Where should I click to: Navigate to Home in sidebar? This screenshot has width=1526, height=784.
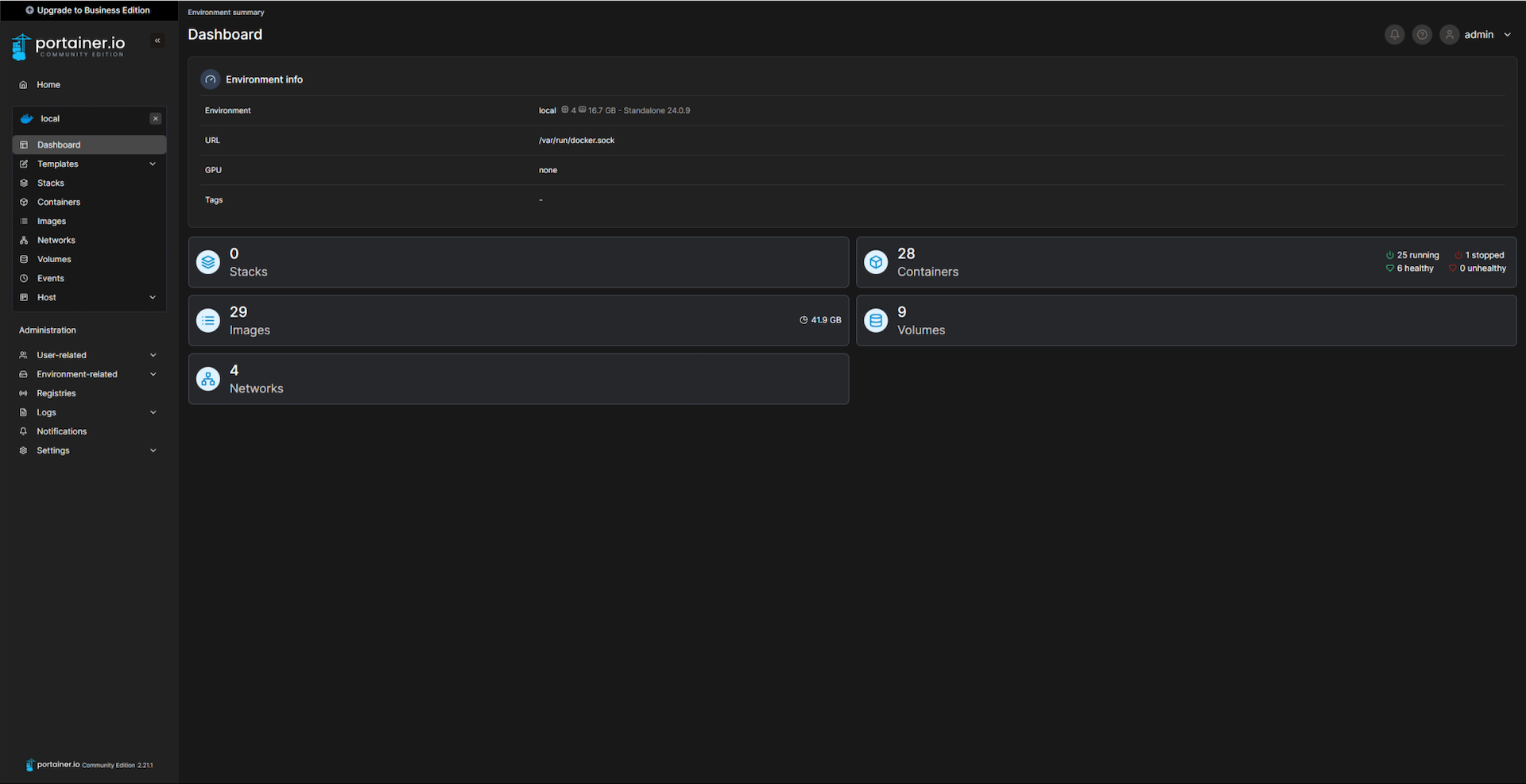48,85
